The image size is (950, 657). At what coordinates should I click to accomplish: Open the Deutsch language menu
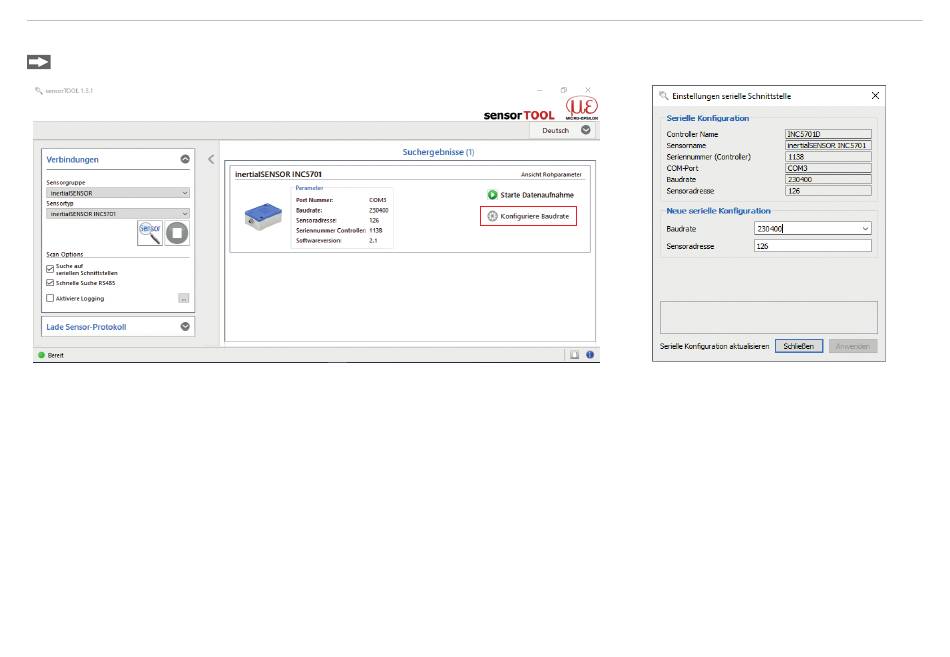tap(585, 130)
